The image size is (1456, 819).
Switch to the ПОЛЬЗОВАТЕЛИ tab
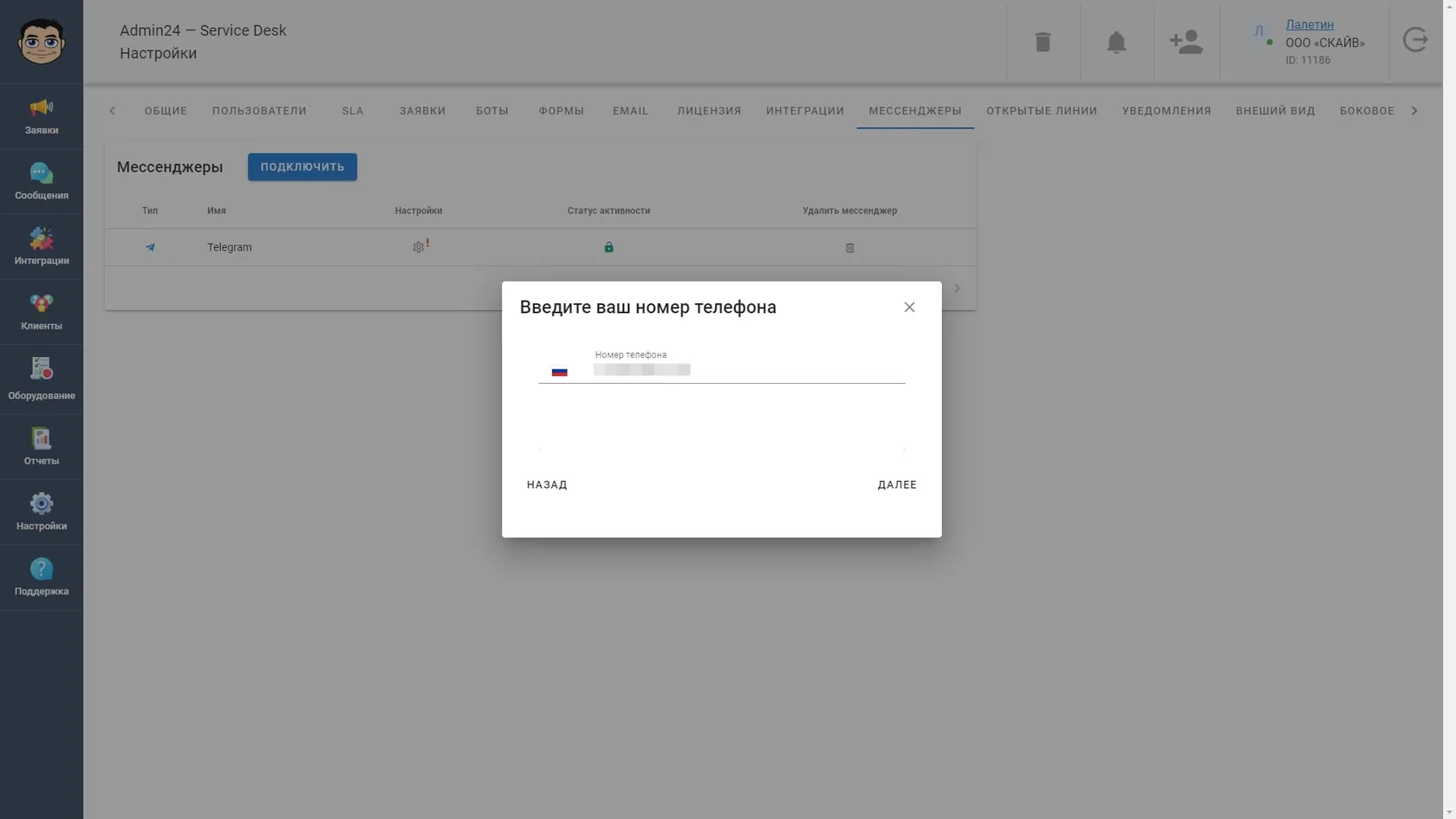259,111
